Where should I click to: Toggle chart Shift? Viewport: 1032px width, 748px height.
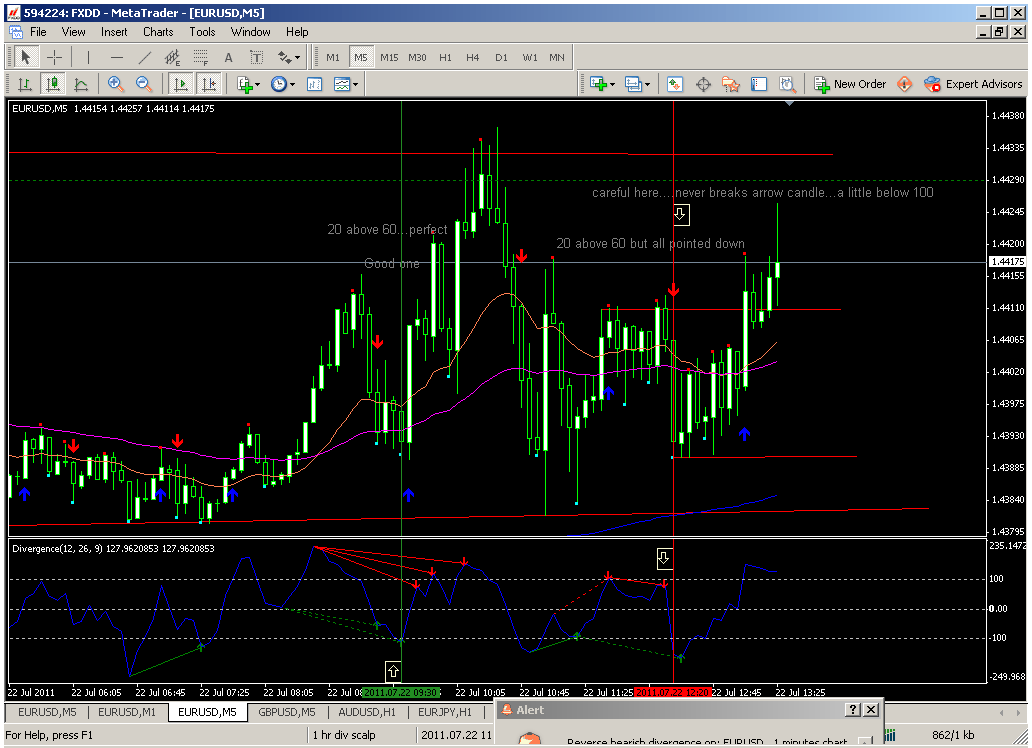[x=208, y=84]
